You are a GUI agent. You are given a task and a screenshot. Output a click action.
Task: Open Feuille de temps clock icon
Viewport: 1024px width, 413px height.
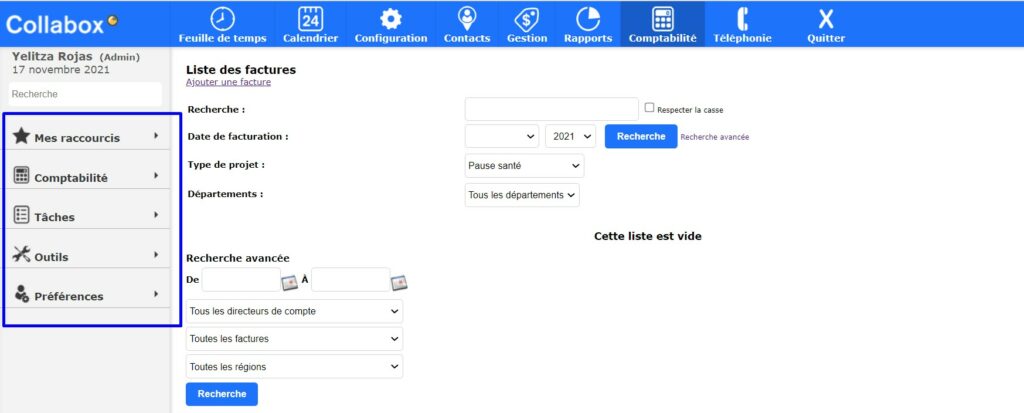pos(222,18)
